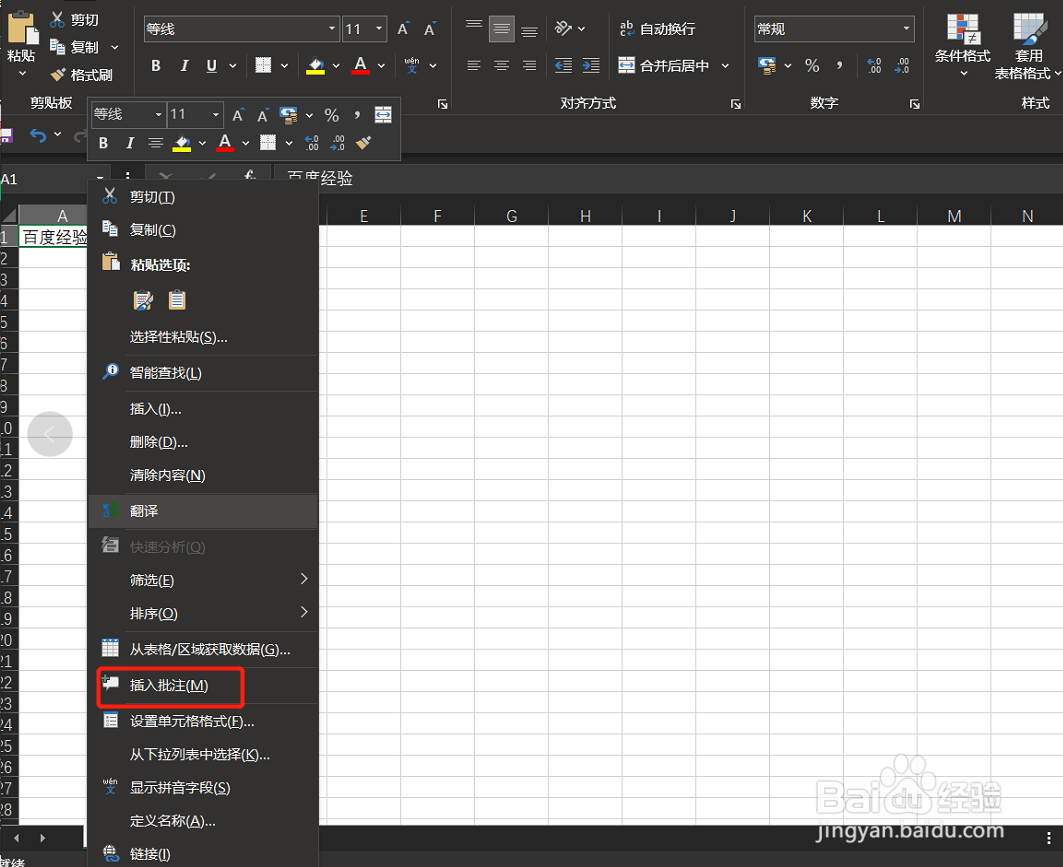Click ribbon Comma Style icon
The width and height of the screenshot is (1063, 867).
839,65
